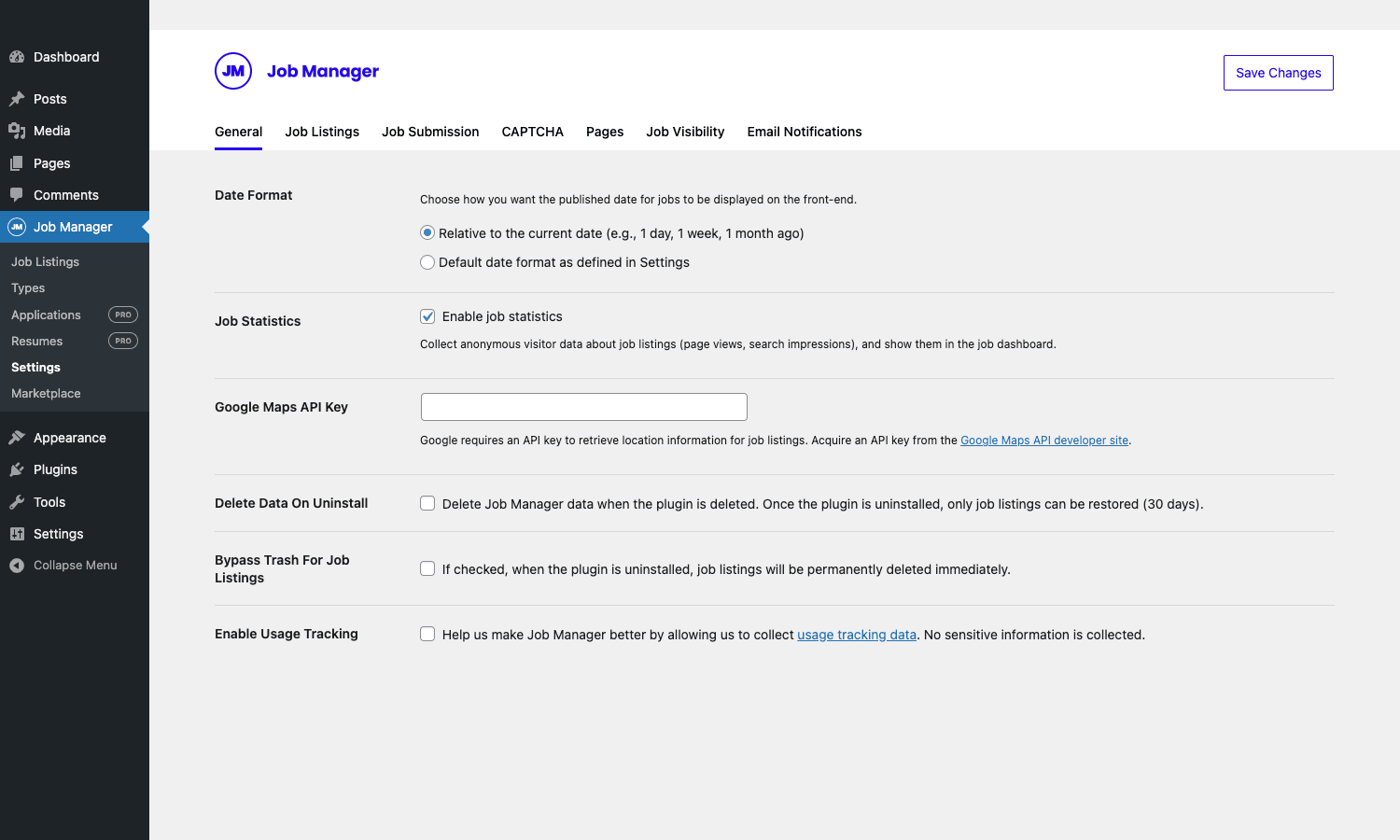
Task: Open Marketplace in Job Manager submenu
Action: 46,394
